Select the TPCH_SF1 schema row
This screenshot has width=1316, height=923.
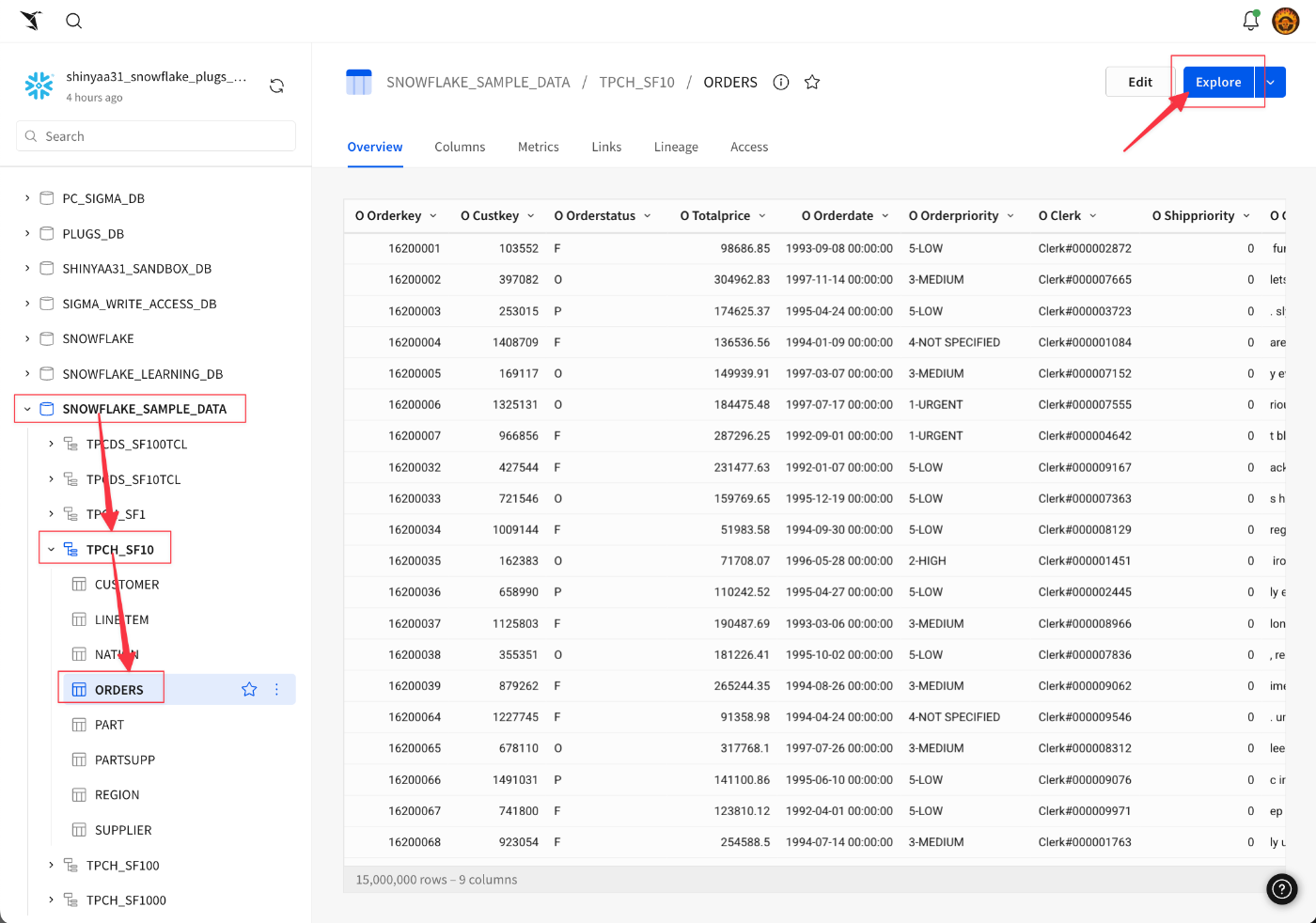[x=116, y=514]
